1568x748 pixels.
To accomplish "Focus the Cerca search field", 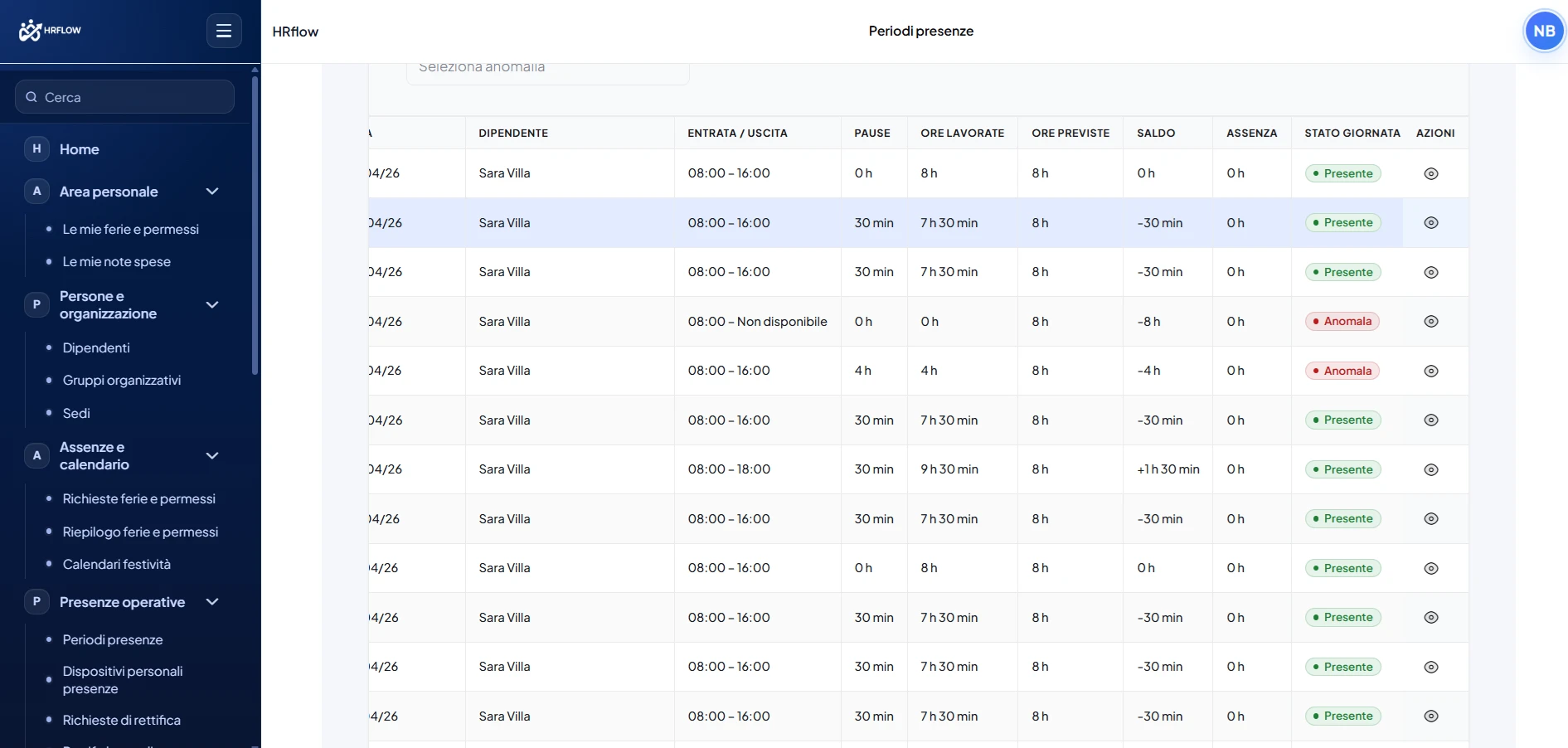I will click(124, 97).
